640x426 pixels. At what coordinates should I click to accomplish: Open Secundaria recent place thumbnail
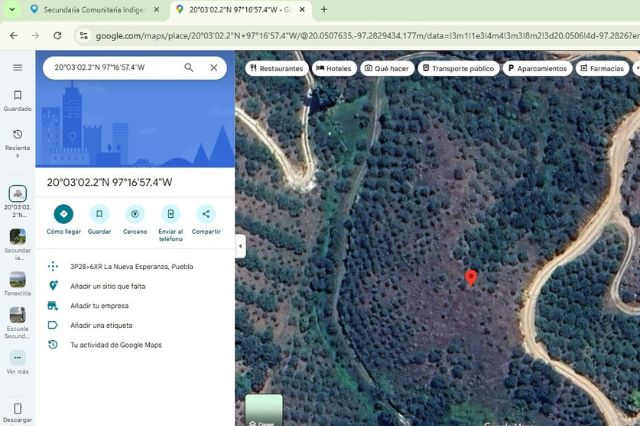(x=18, y=237)
